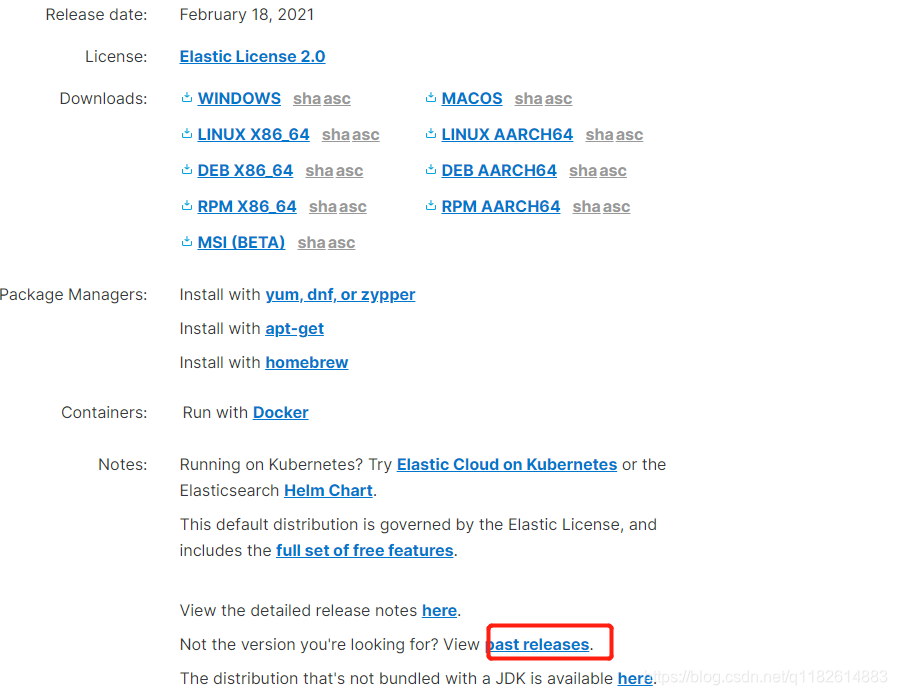Screen dimensions: 897x695
Task: Download the DEB AARCH64 package
Action: click(499, 170)
